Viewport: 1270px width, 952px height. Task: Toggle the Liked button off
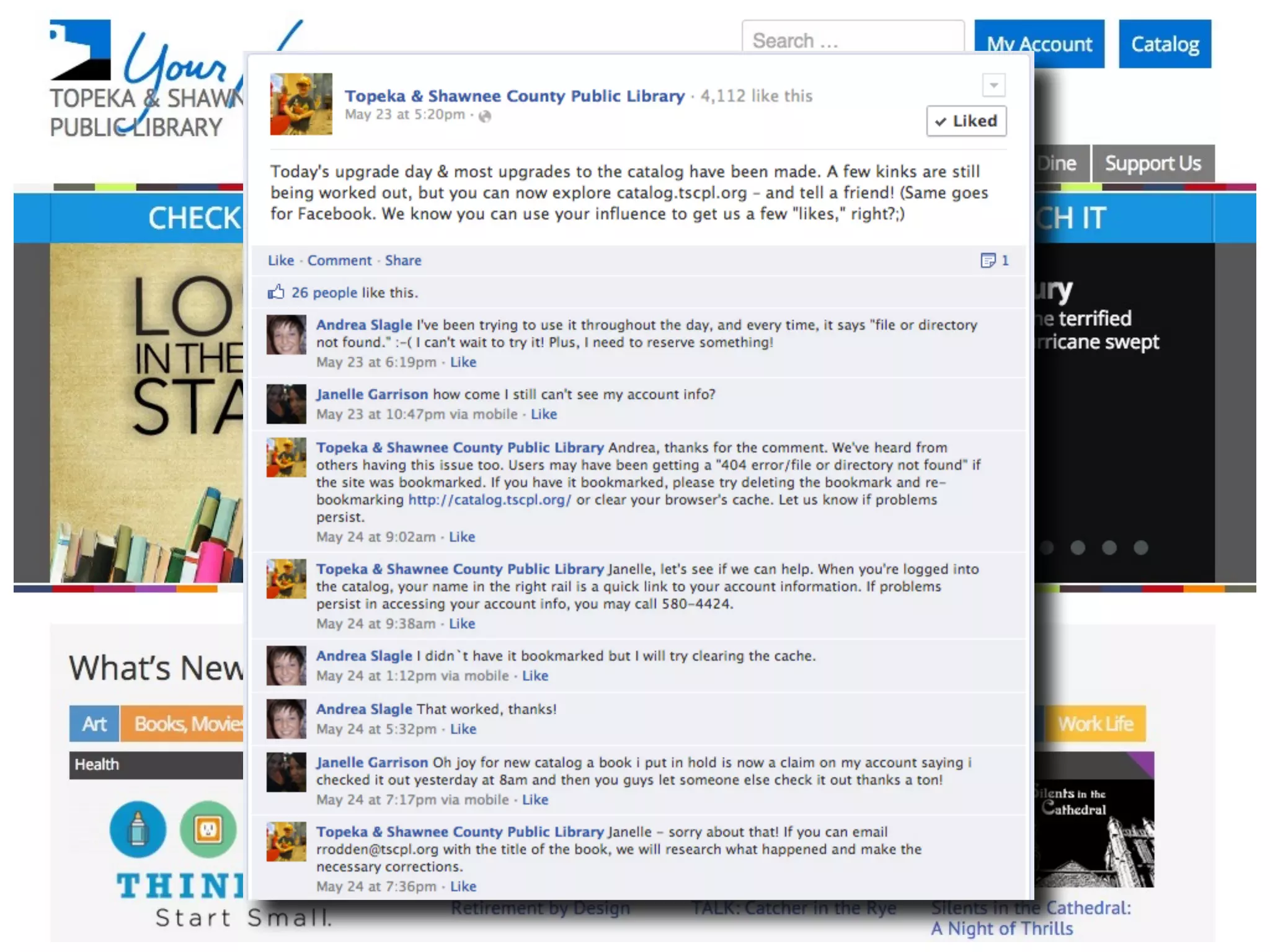click(x=966, y=121)
